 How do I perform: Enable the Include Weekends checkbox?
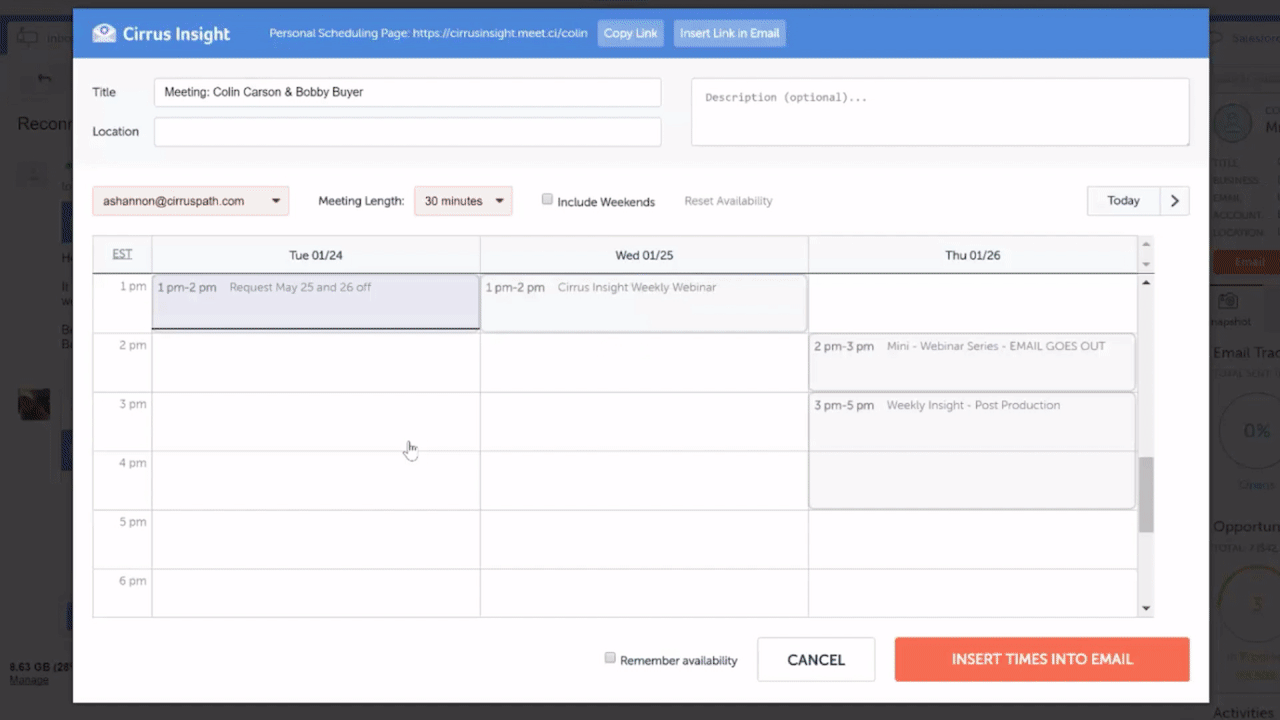pyautogui.click(x=547, y=200)
